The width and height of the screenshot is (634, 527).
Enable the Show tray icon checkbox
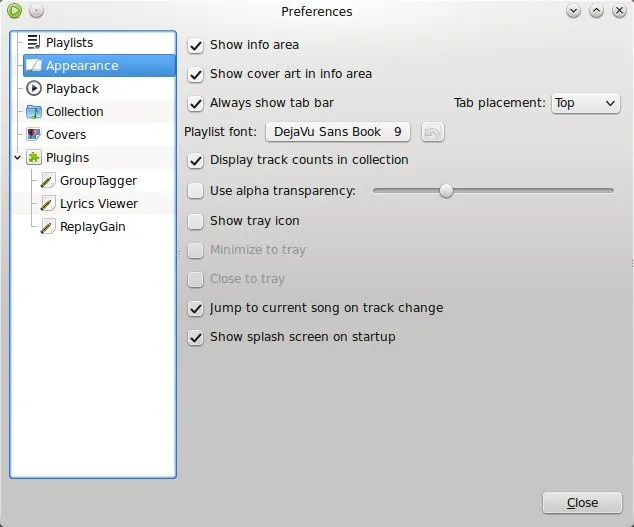point(196,221)
